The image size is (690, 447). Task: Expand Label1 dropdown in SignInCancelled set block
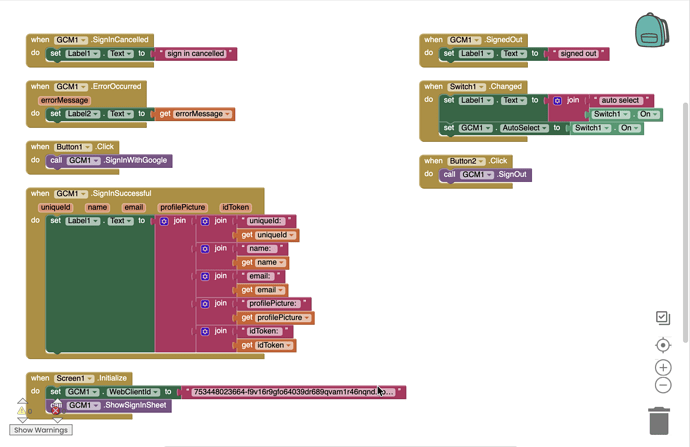click(83, 53)
